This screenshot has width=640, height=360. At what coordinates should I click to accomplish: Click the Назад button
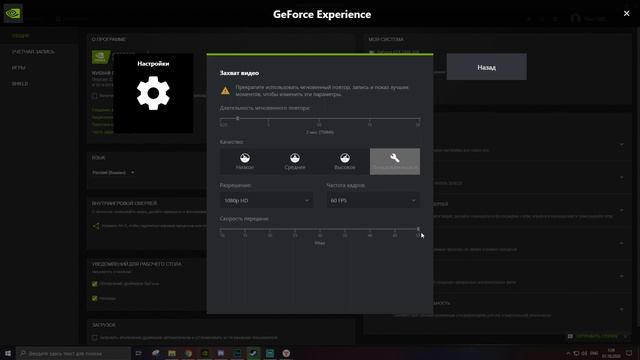coord(487,67)
